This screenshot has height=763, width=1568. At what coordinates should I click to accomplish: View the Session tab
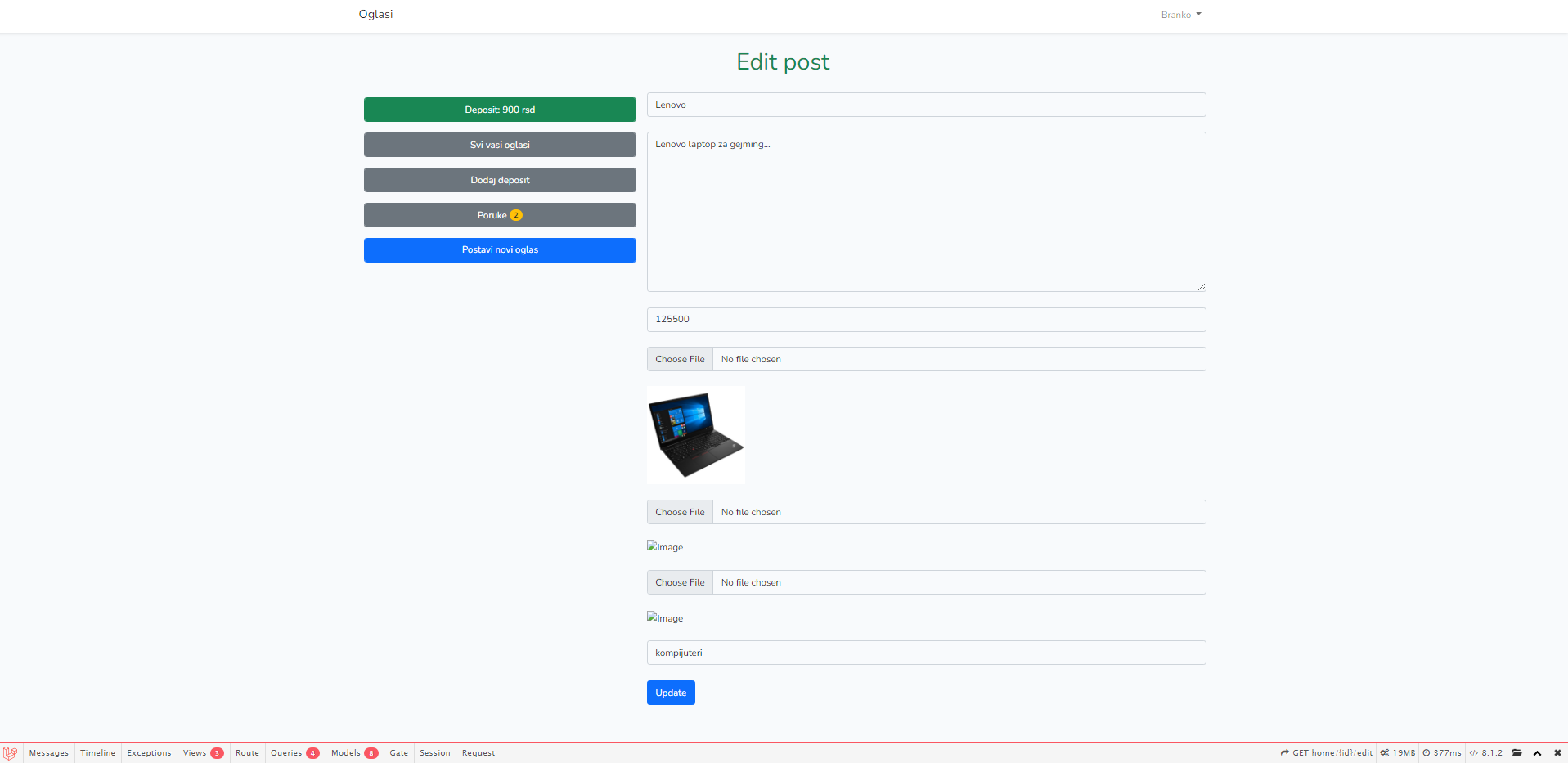pyautogui.click(x=434, y=753)
